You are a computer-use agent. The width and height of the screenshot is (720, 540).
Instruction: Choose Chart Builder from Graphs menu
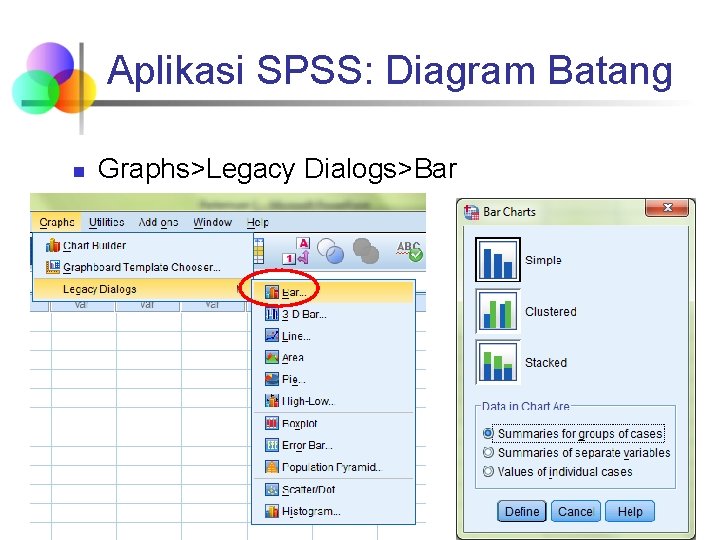pos(143,246)
